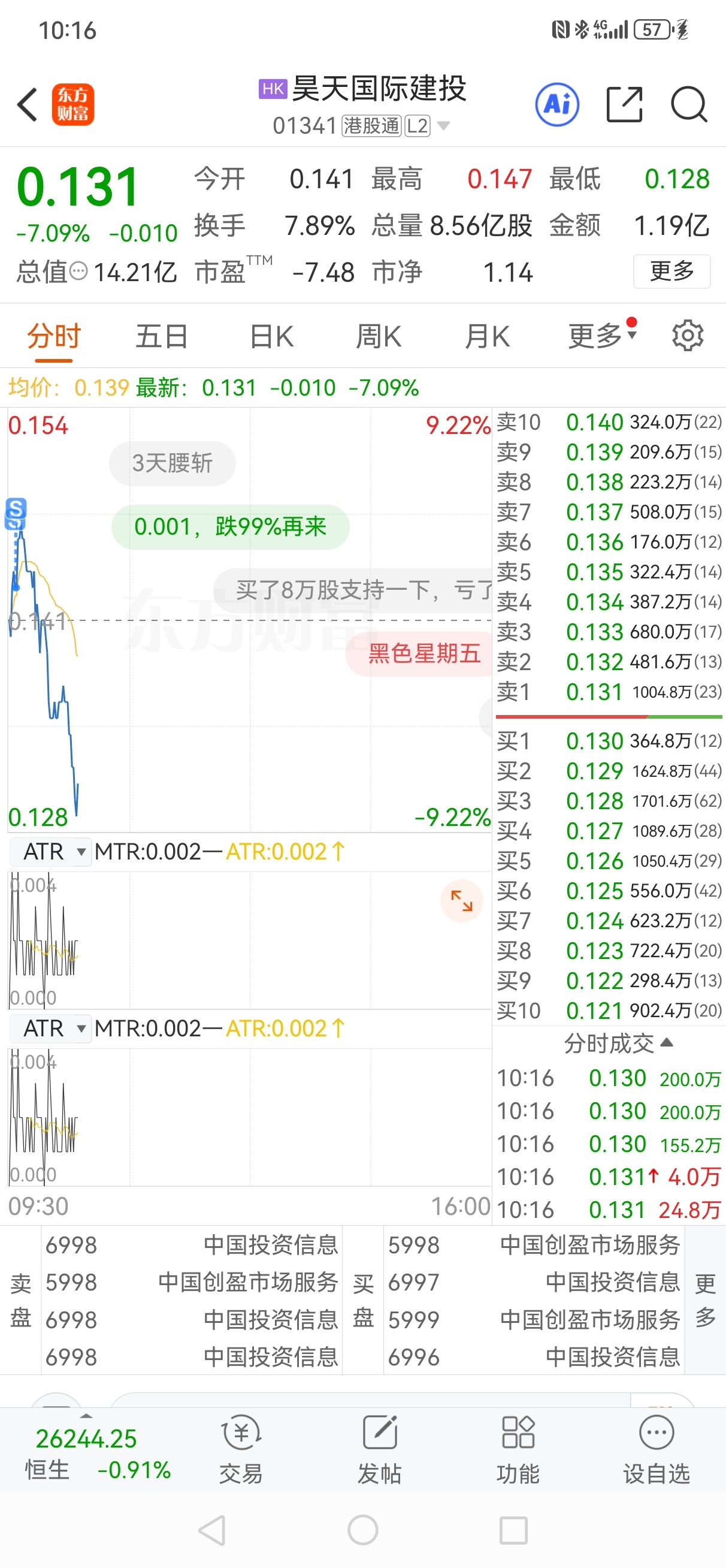Select the 买3 0.128 order row
Screen dimensions: 726x1568
coord(609,800)
